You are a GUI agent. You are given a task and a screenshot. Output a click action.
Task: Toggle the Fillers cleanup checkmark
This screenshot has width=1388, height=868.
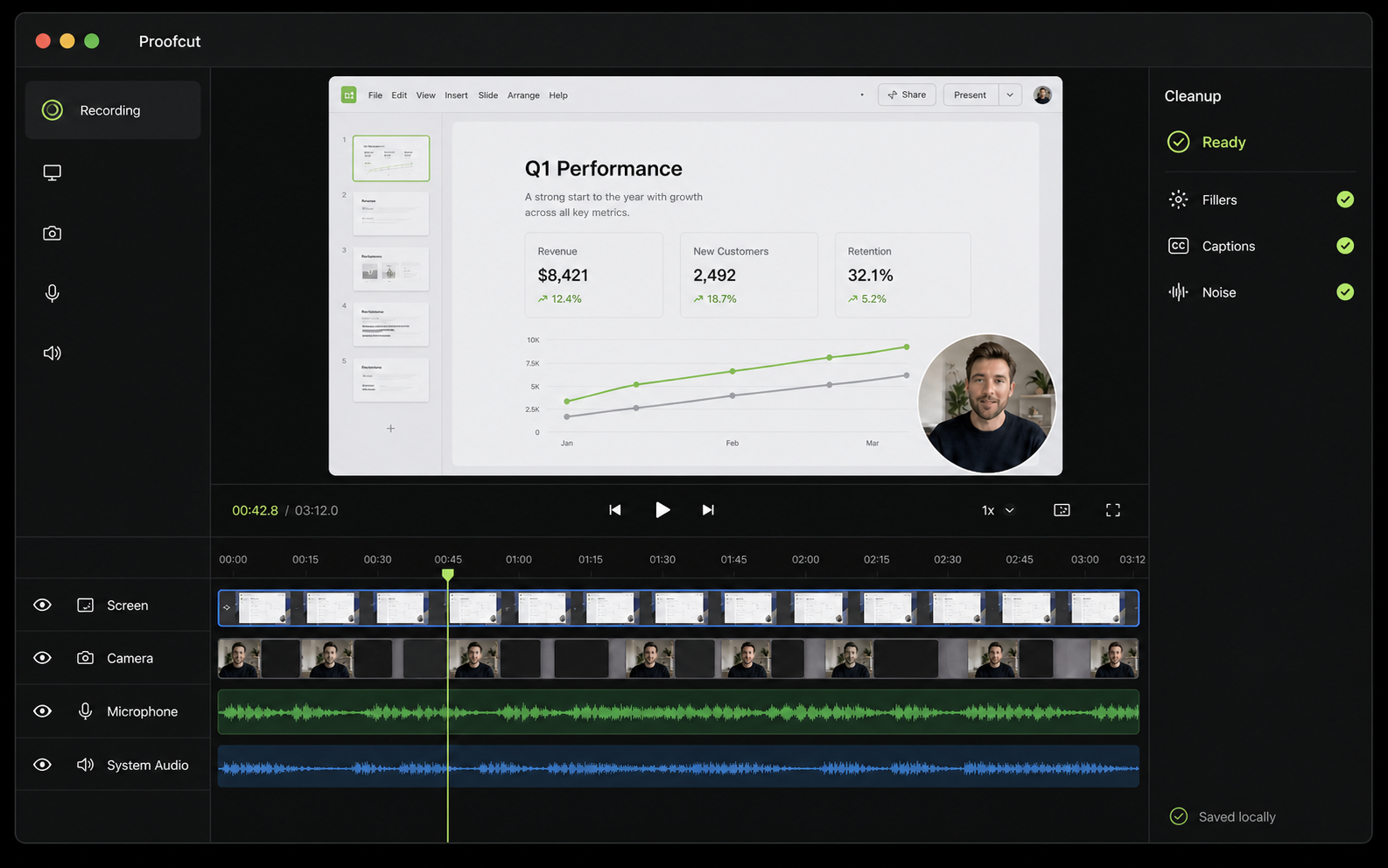(1345, 199)
